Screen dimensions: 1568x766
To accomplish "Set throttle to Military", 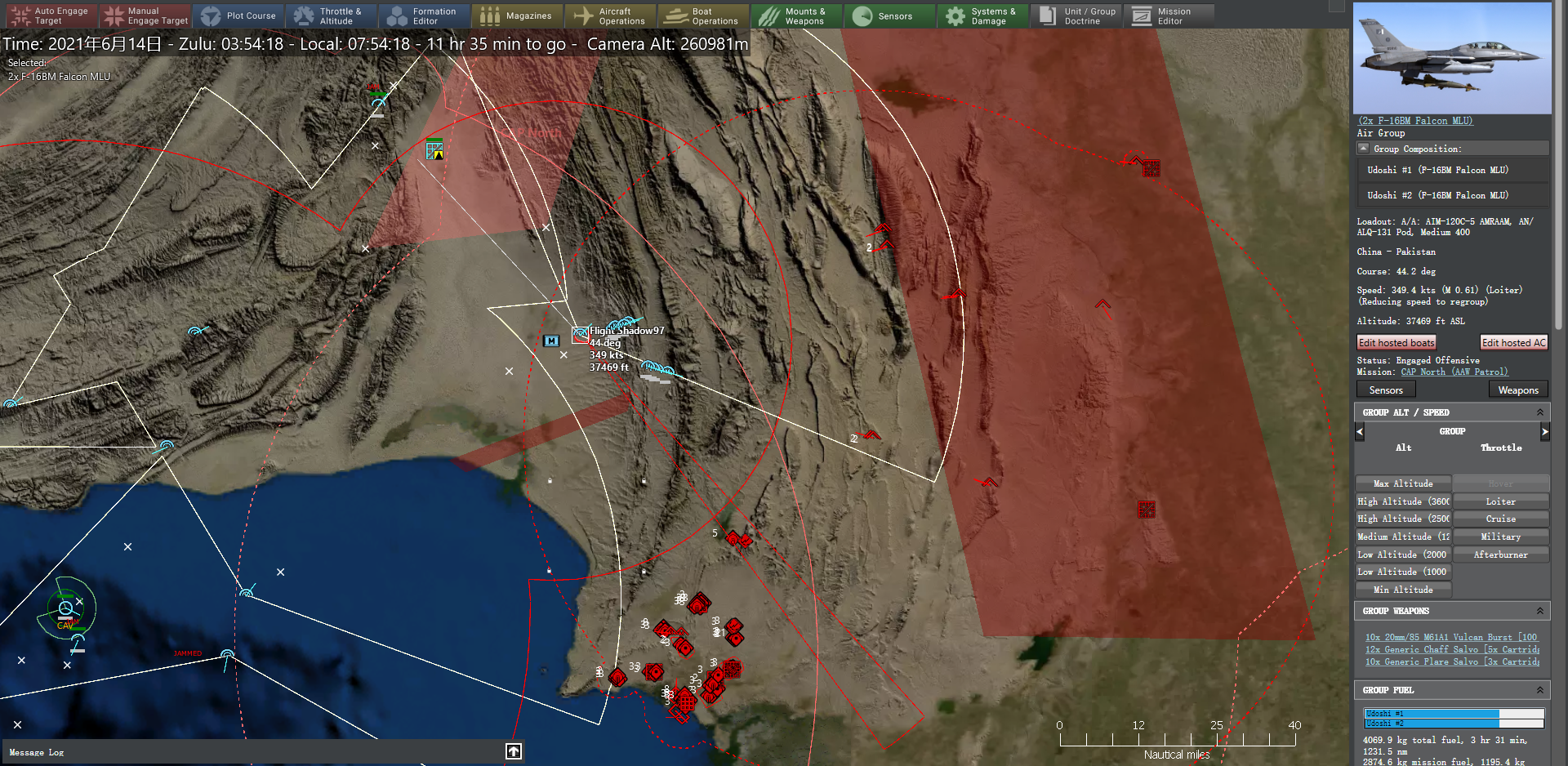I will pyautogui.click(x=1501, y=537).
